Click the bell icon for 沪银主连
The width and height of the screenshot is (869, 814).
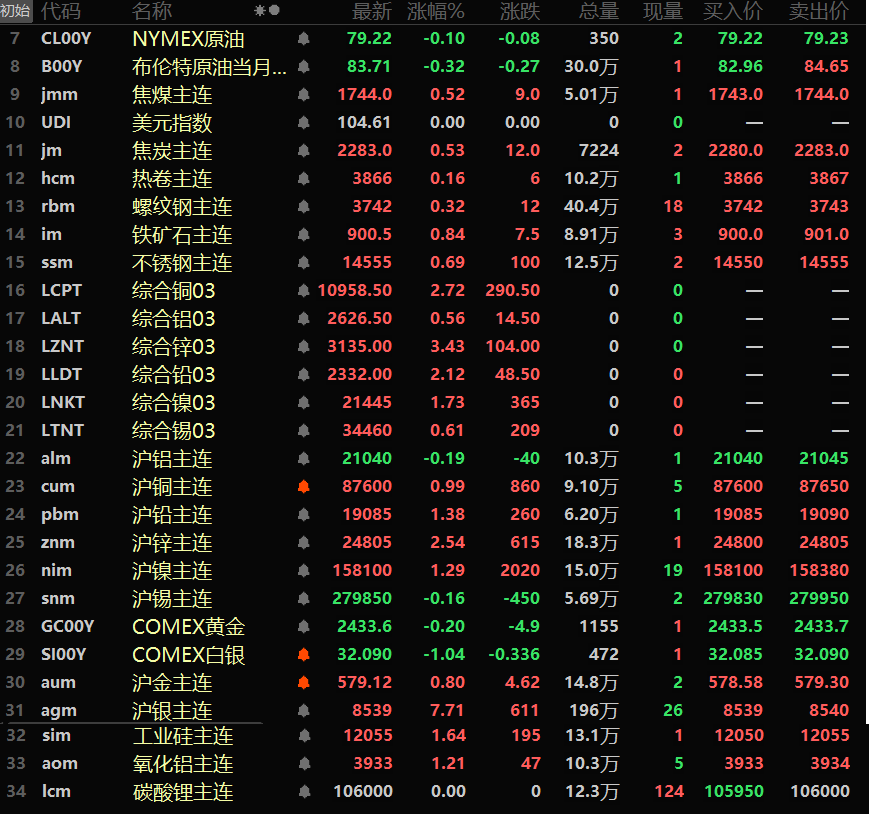click(x=303, y=710)
